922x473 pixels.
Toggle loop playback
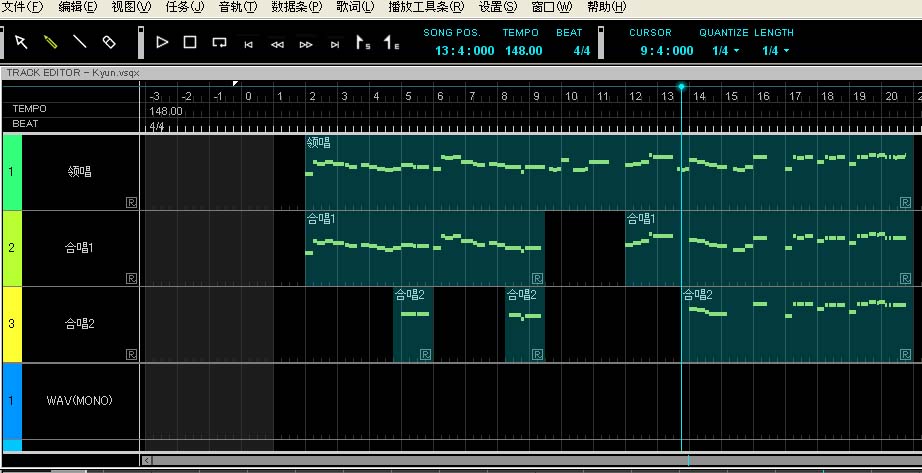click(219, 42)
